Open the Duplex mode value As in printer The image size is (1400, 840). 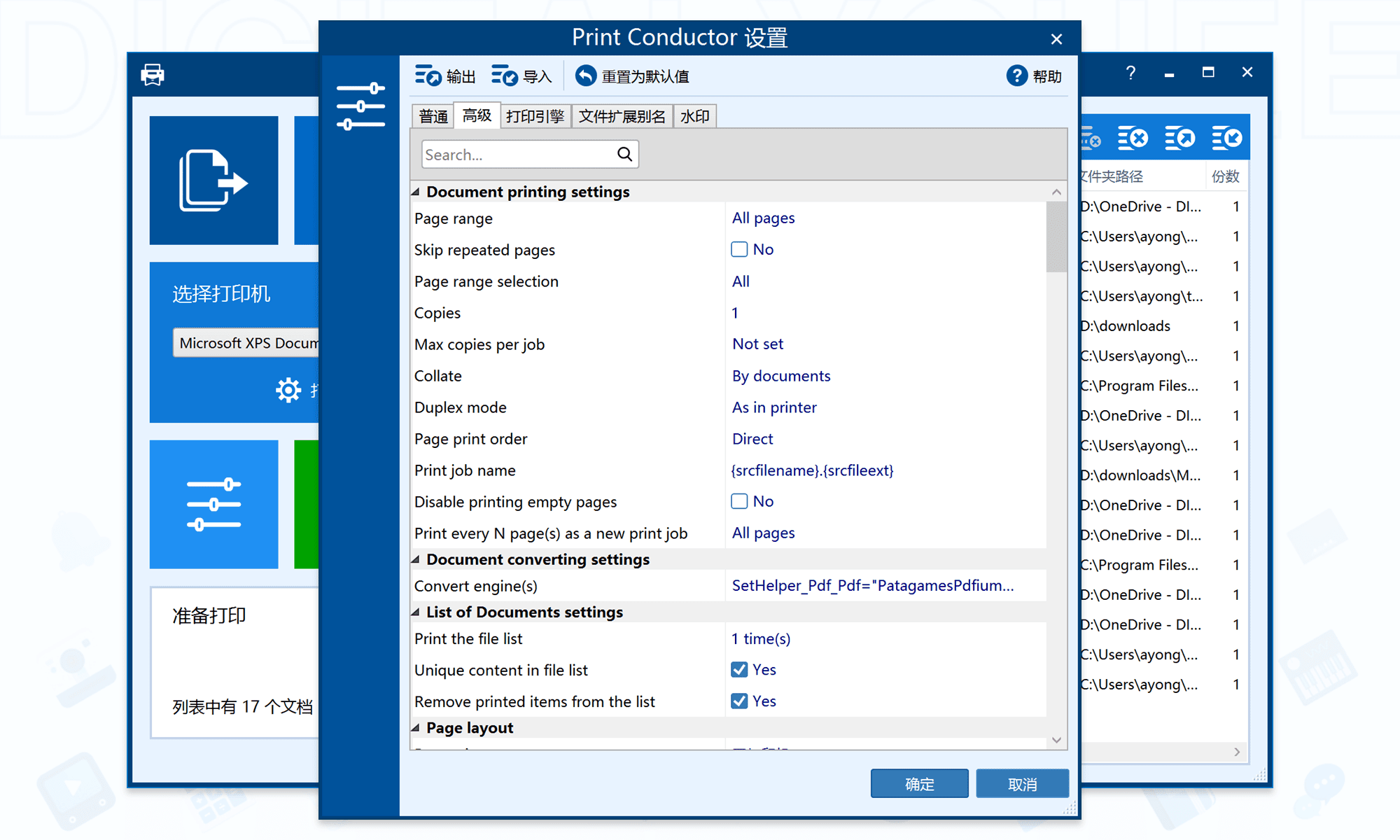click(774, 407)
